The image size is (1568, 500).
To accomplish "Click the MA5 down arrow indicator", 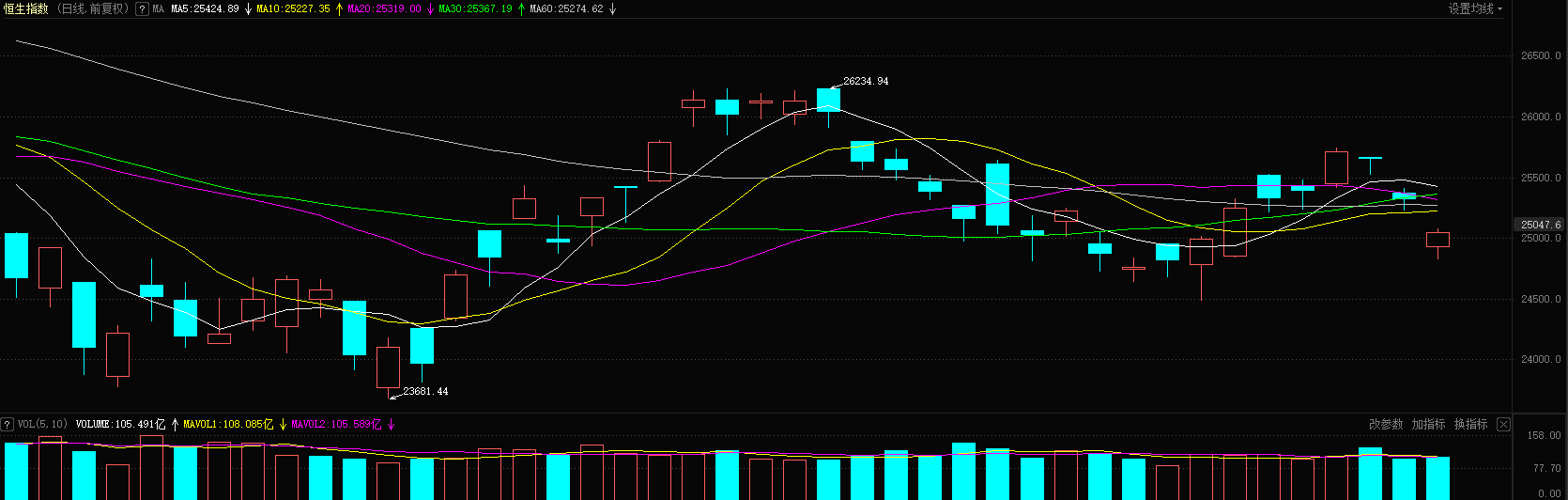I will 248,9.
